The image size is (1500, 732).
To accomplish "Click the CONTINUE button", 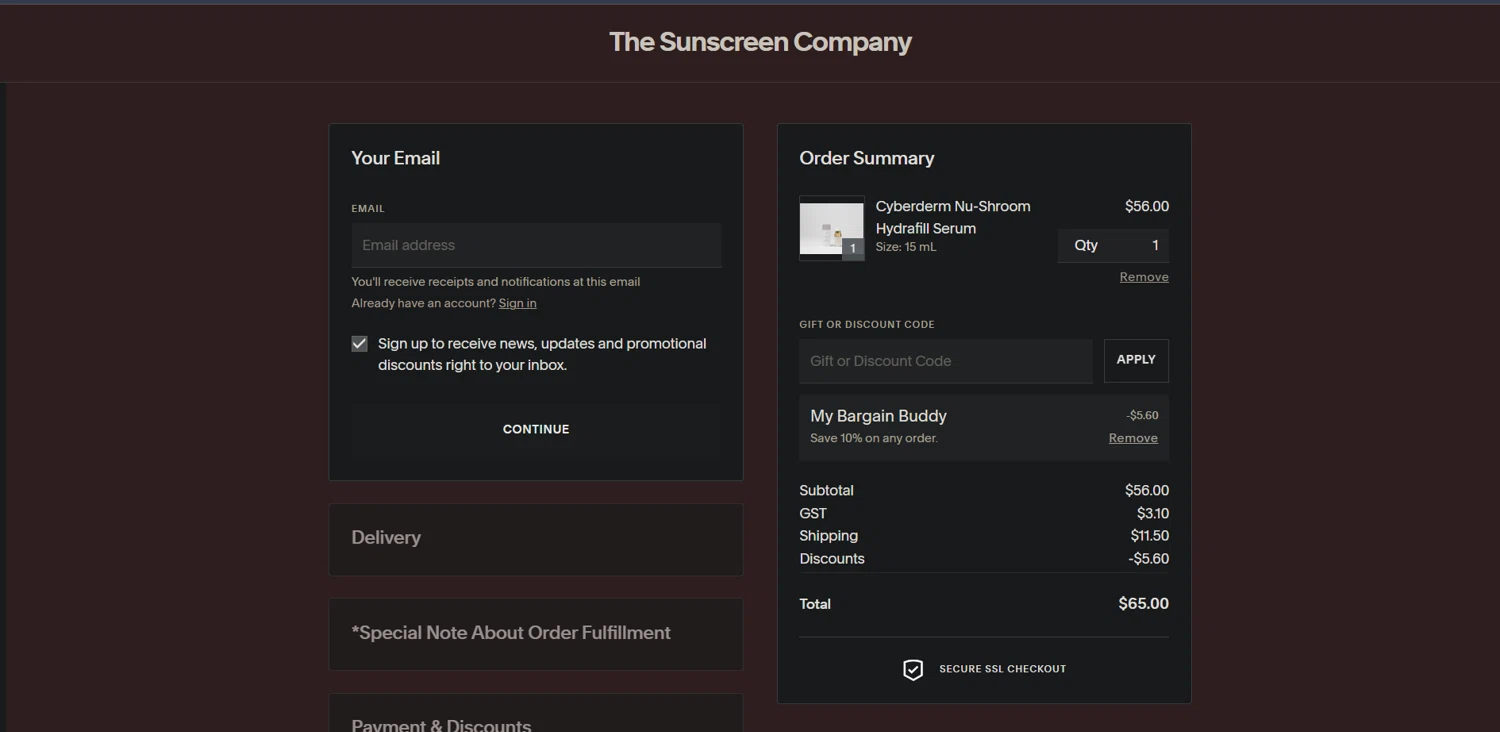I will click(x=536, y=429).
